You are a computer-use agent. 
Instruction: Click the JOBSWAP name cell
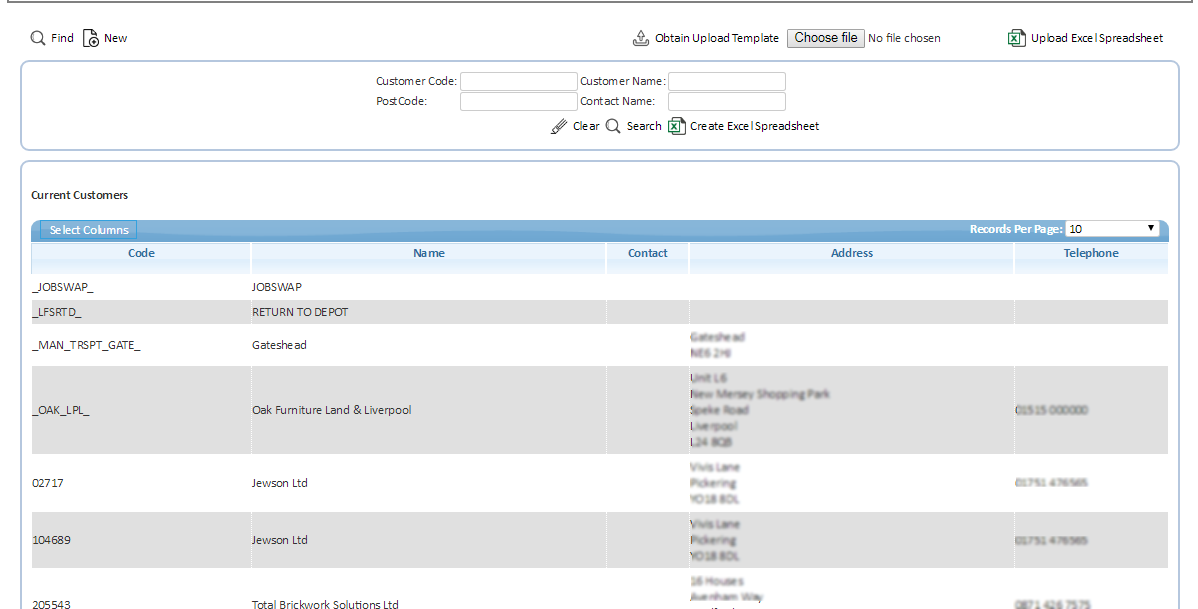(x=277, y=287)
